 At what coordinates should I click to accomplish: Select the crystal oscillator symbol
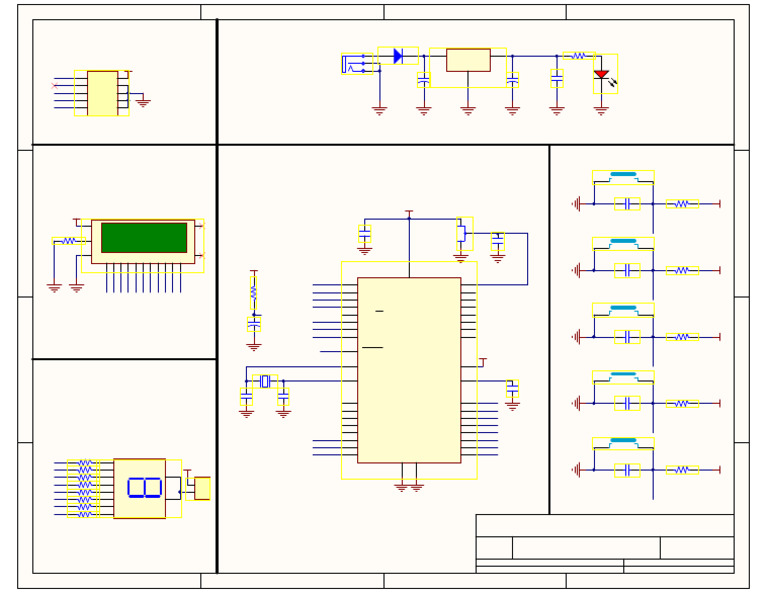point(265,381)
